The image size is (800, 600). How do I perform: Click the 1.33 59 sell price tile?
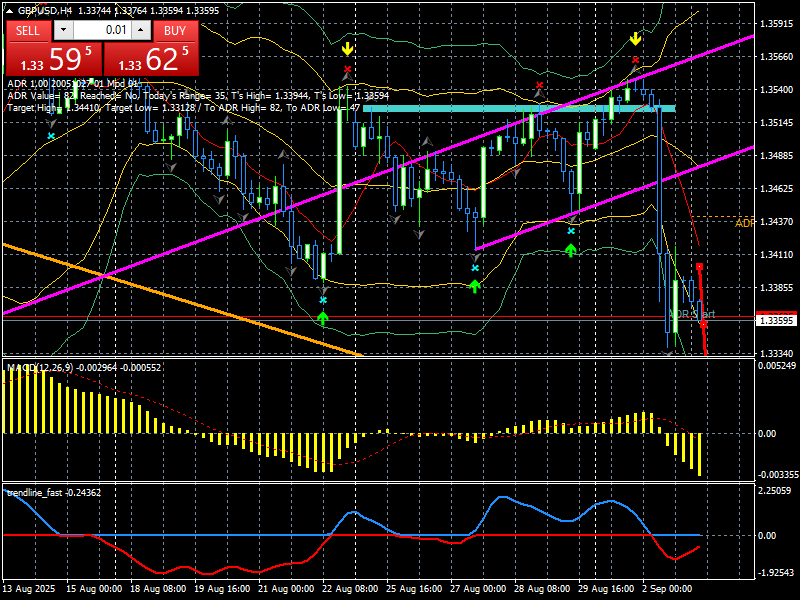[54, 59]
